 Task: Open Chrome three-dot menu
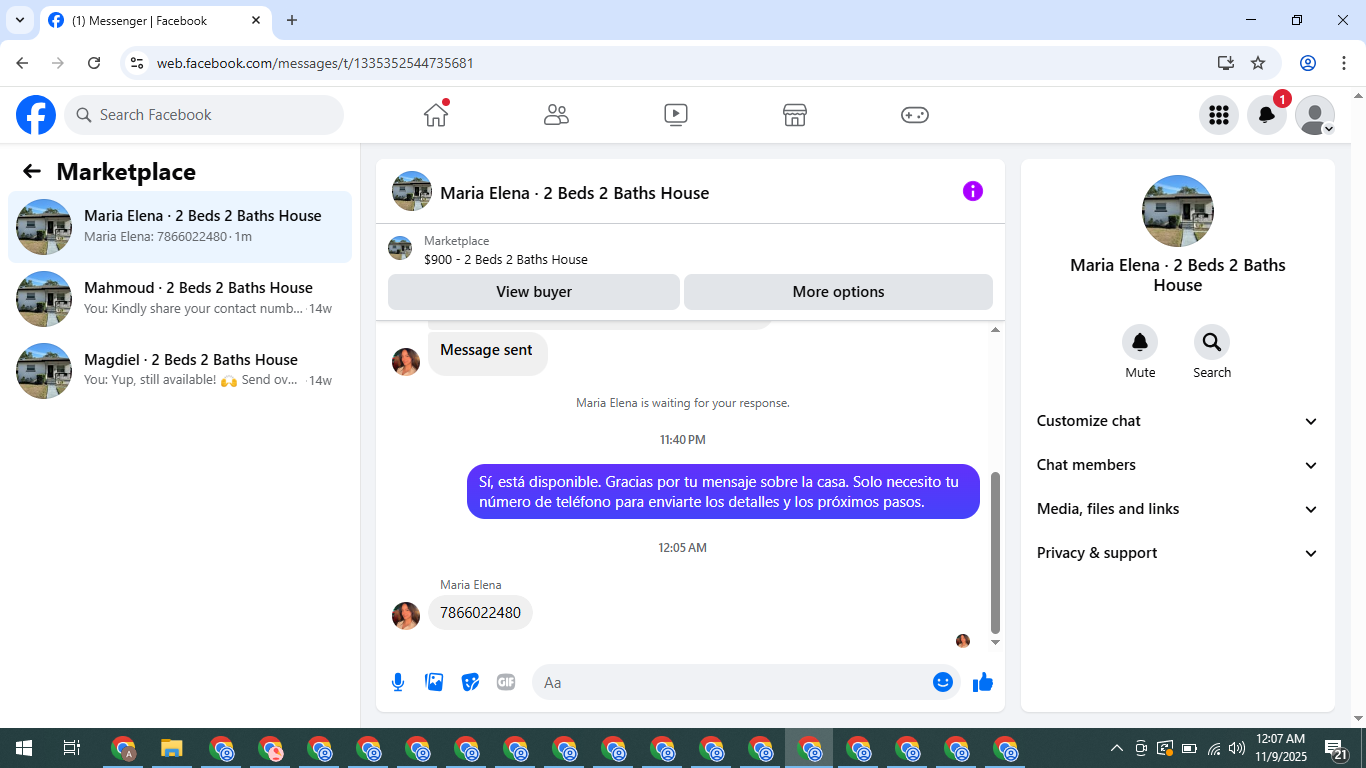(1342, 63)
